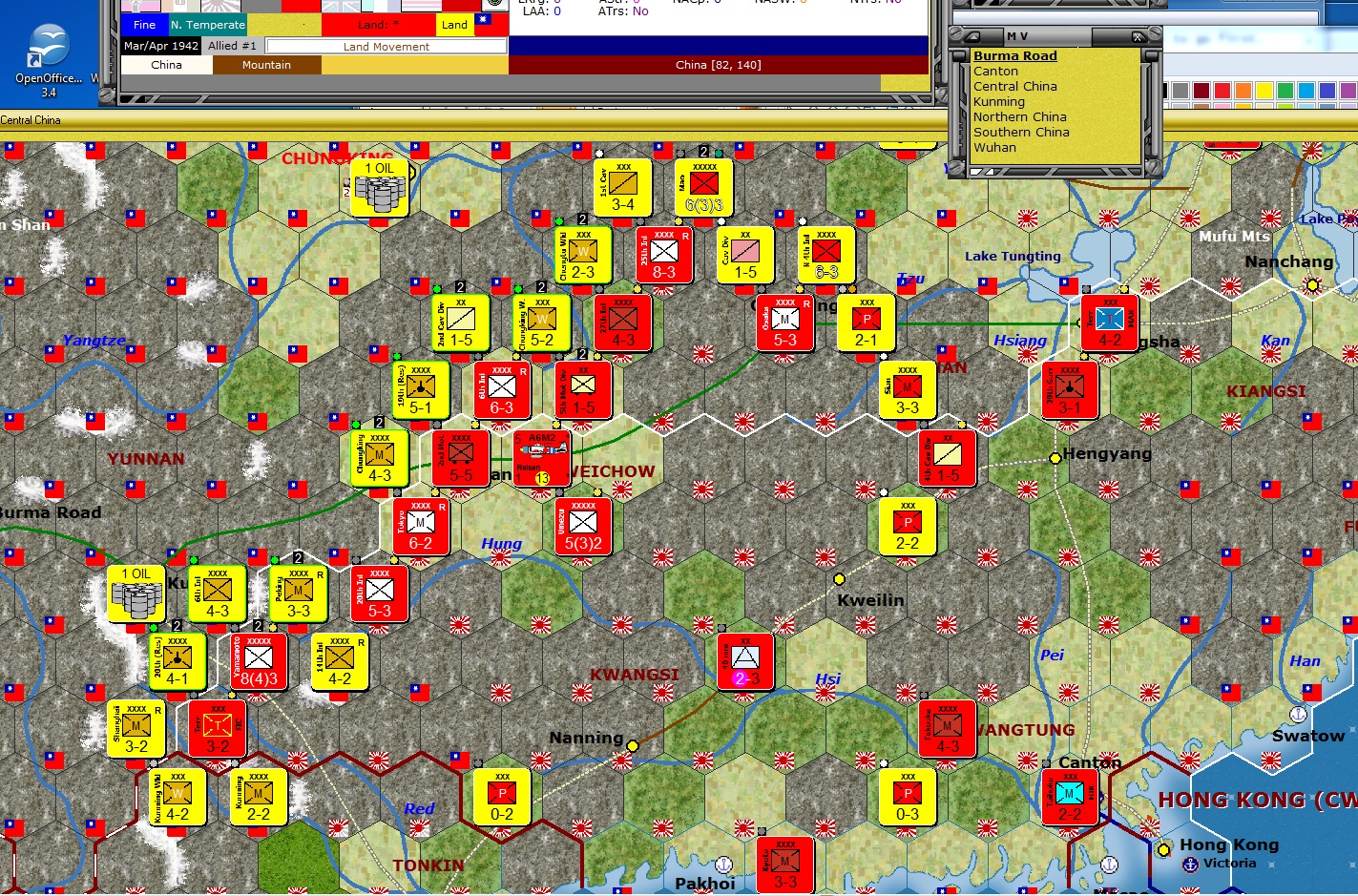Select the Shanghai 3-2 militia counter
The image size is (1358, 896).
(136, 729)
